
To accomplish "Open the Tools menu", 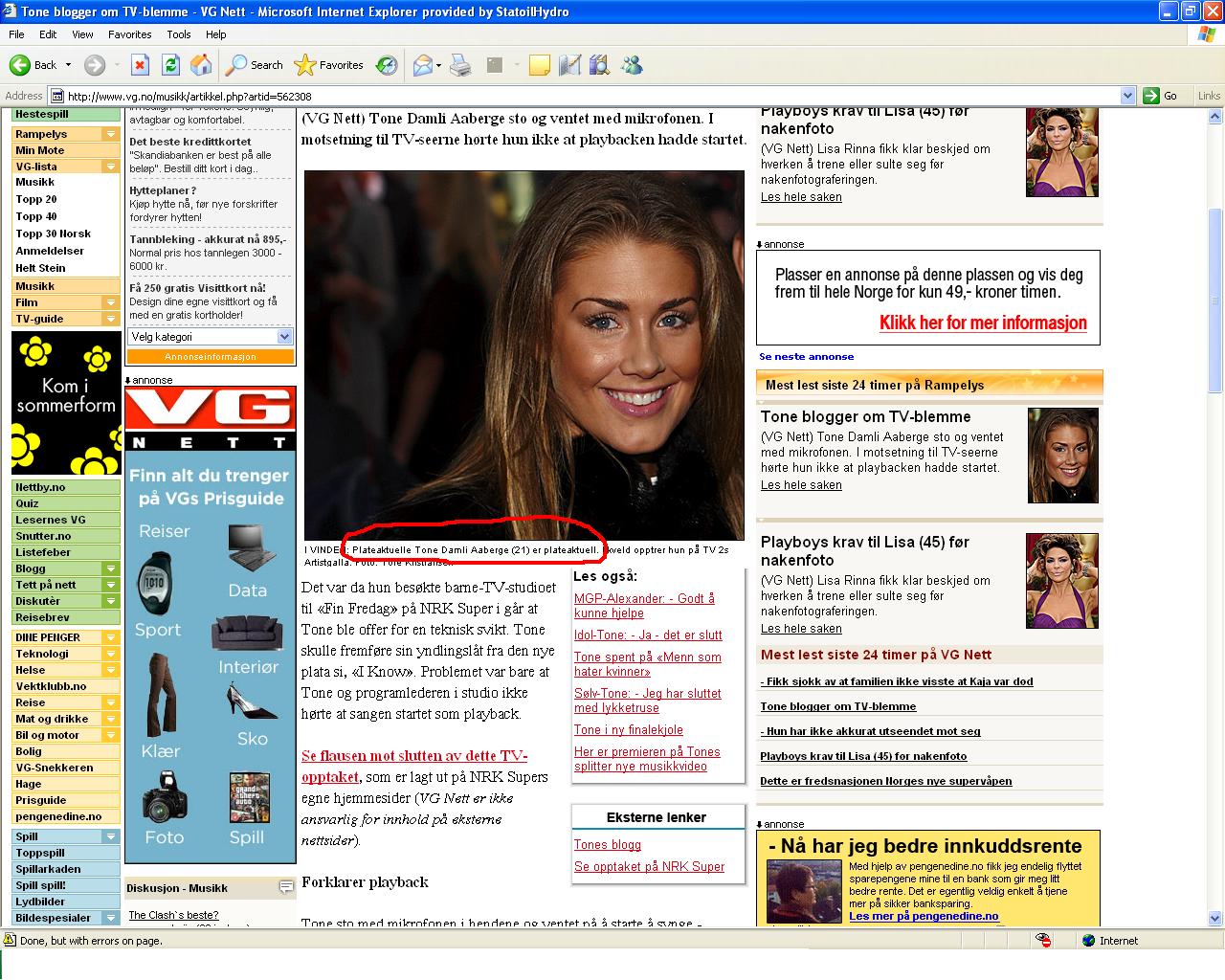I will [179, 34].
